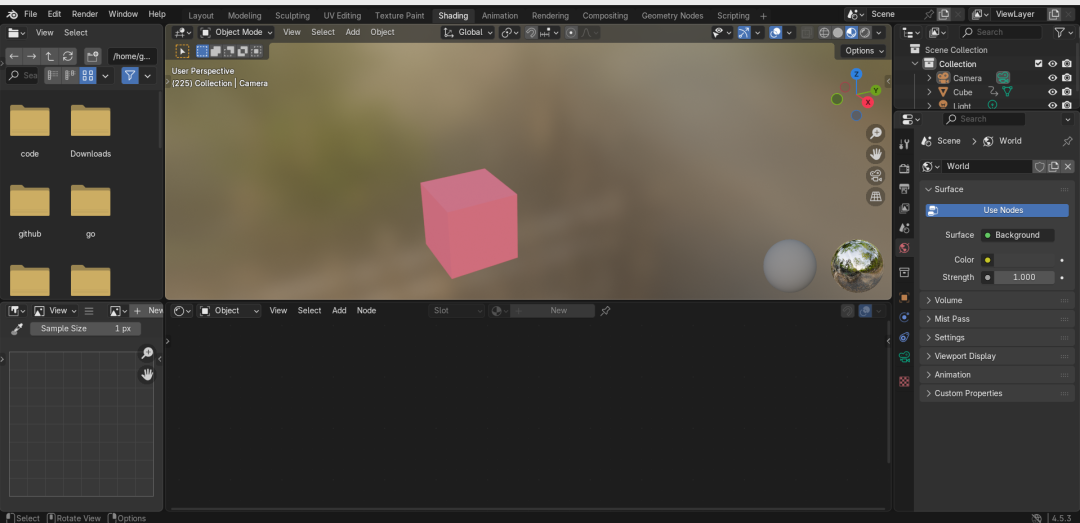Select the eyedropper sample tool in image editor
Image resolution: width=1080 pixels, height=523 pixels.
click(17, 329)
